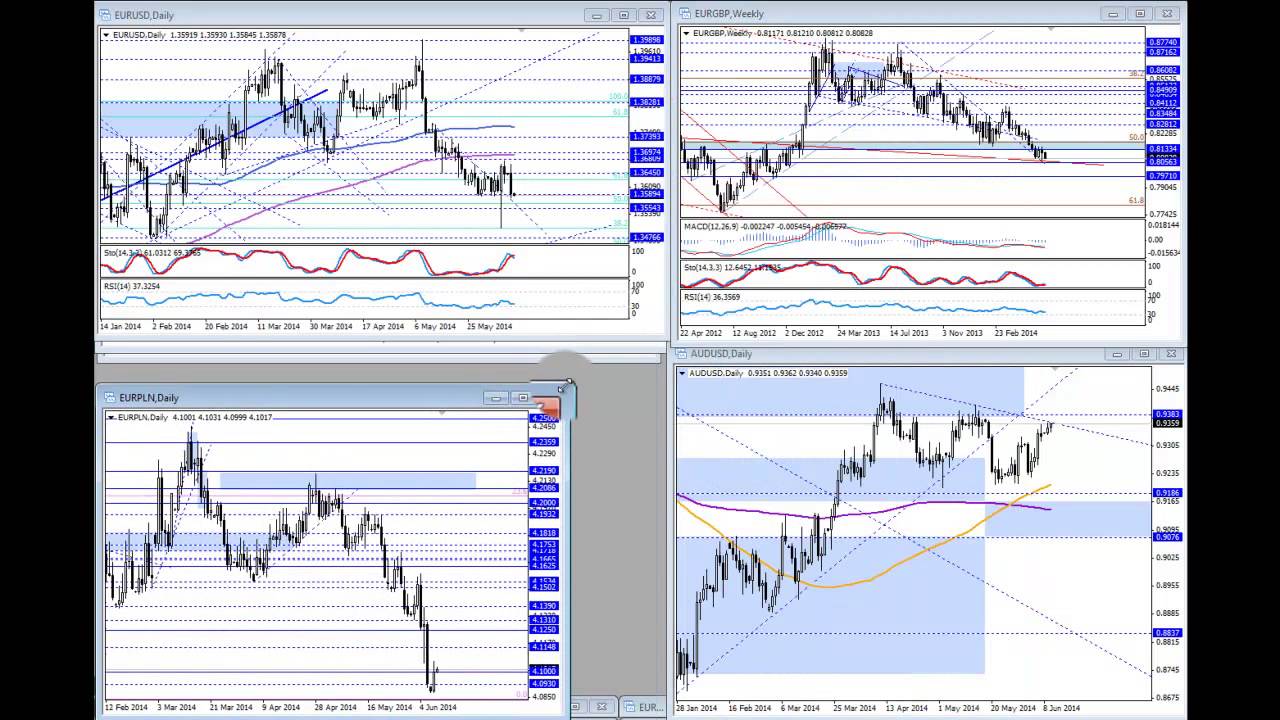
Task: Expand the arrow beside EURUSD,Daily chart header
Action: [x=106, y=35]
